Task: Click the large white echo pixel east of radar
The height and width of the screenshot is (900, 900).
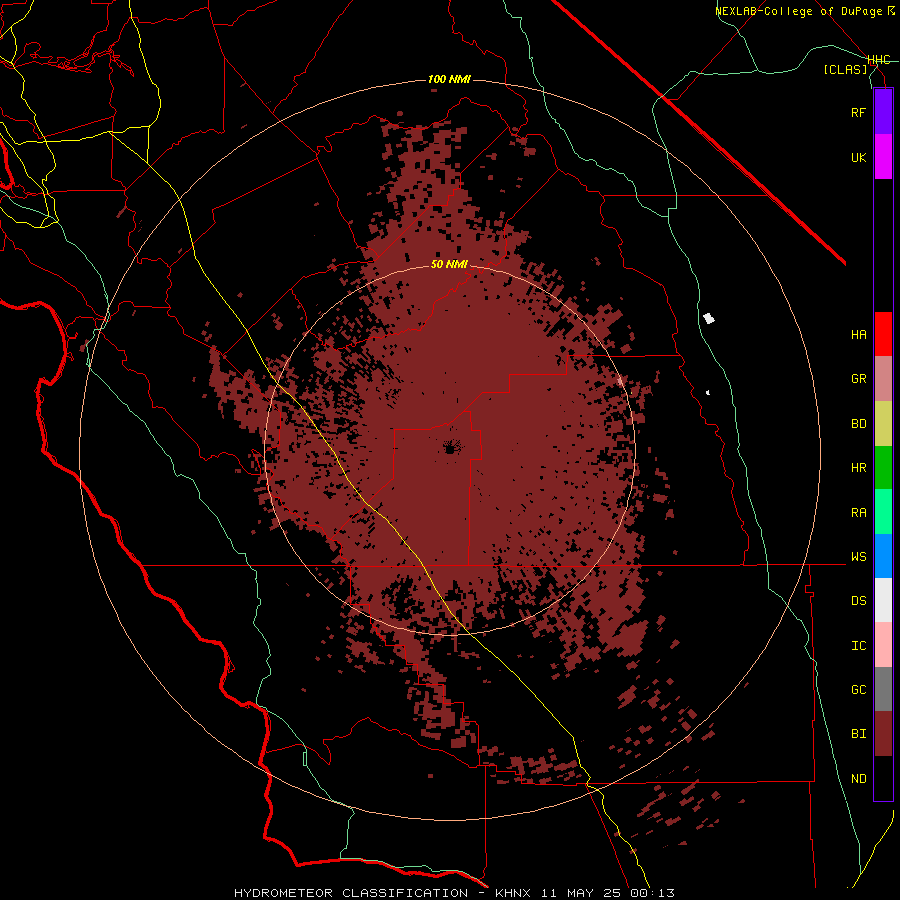Action: 709,318
